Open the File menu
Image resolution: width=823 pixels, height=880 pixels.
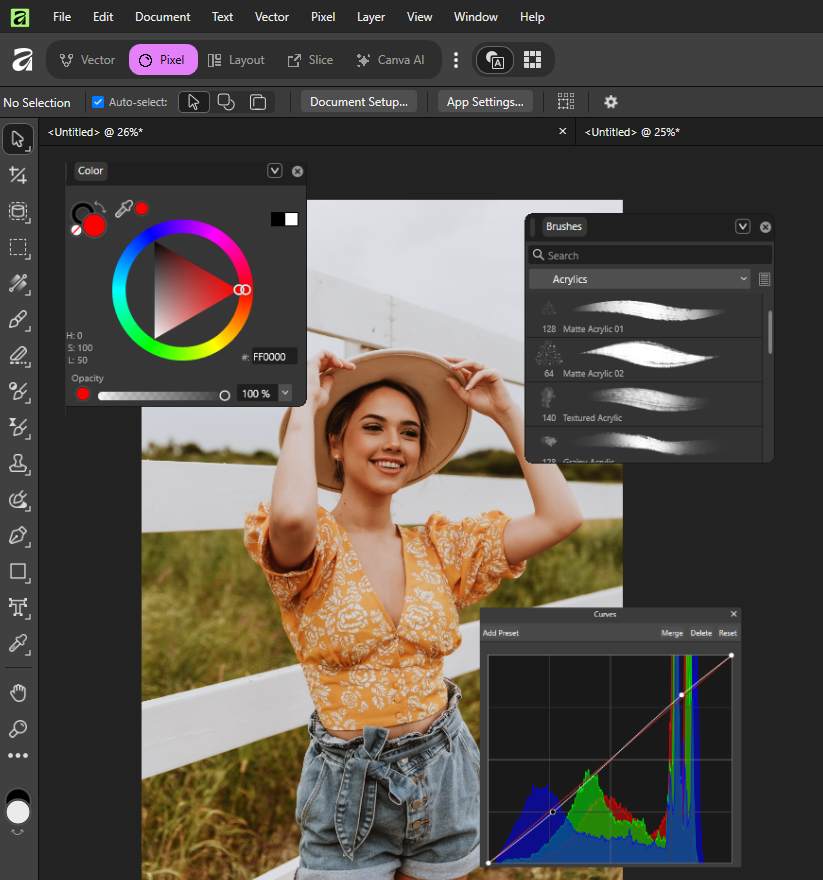pyautogui.click(x=62, y=17)
